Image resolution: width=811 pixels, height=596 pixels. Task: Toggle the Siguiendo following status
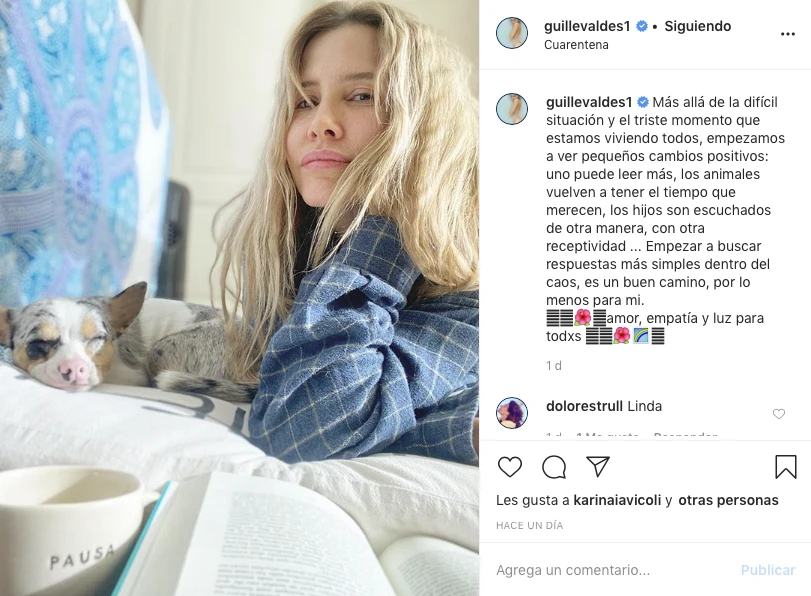coord(697,26)
